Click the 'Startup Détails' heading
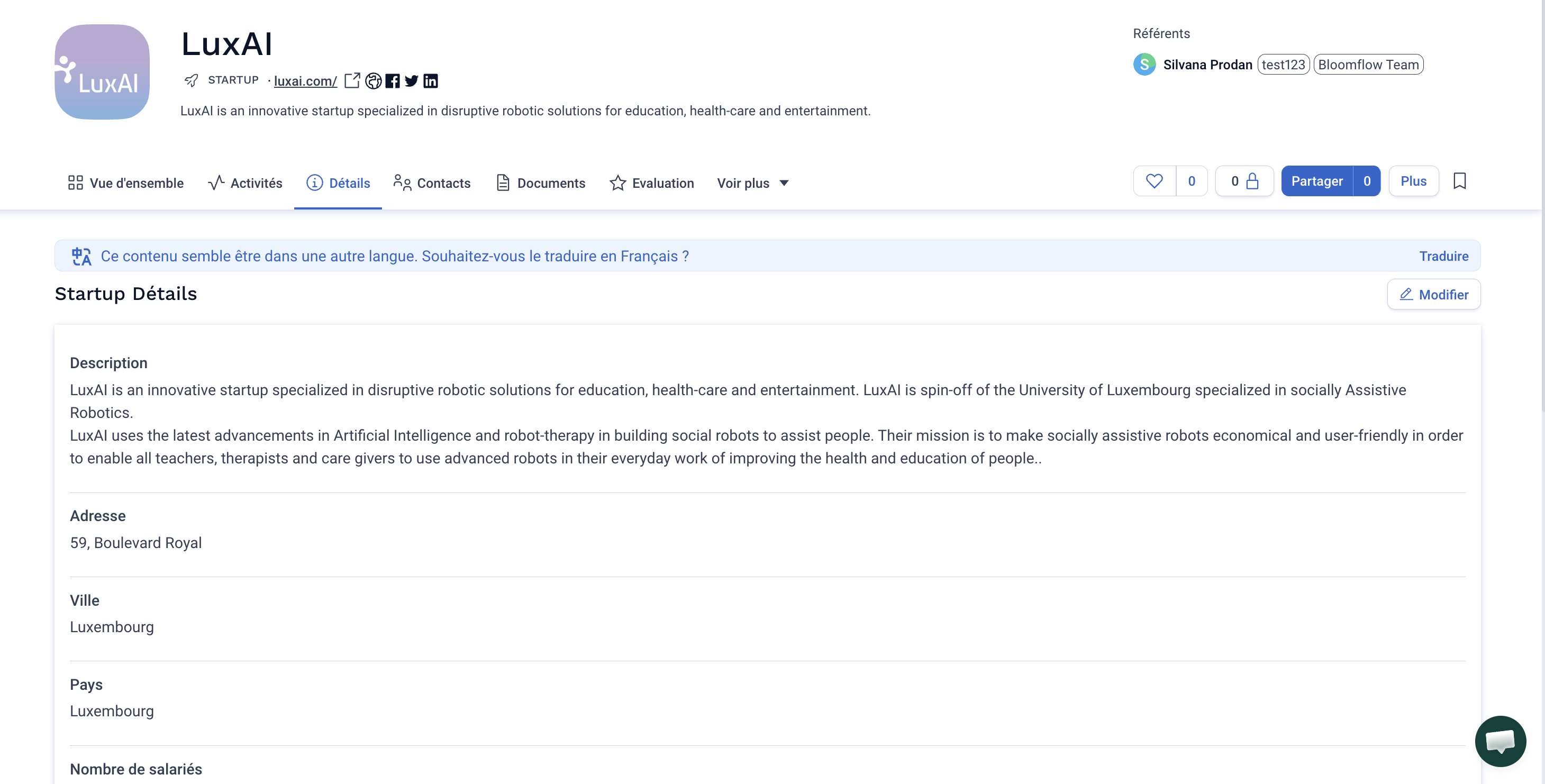The image size is (1545, 784). (x=126, y=293)
